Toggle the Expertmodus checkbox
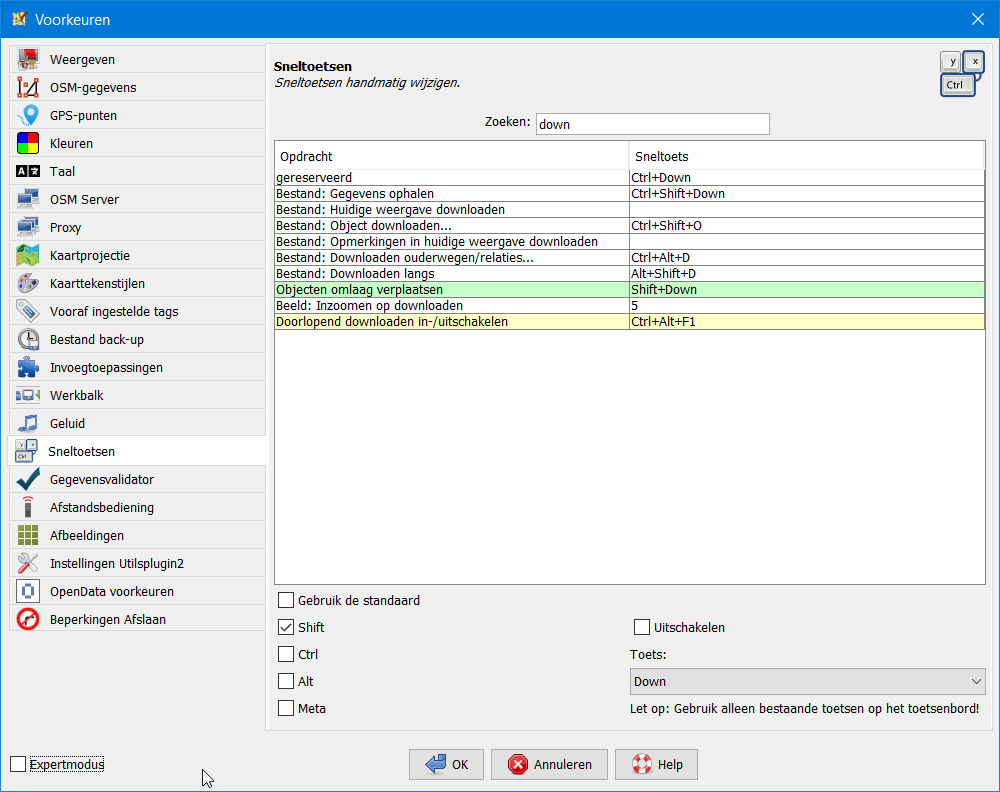Image resolution: width=1000 pixels, height=792 pixels. pos(18,765)
